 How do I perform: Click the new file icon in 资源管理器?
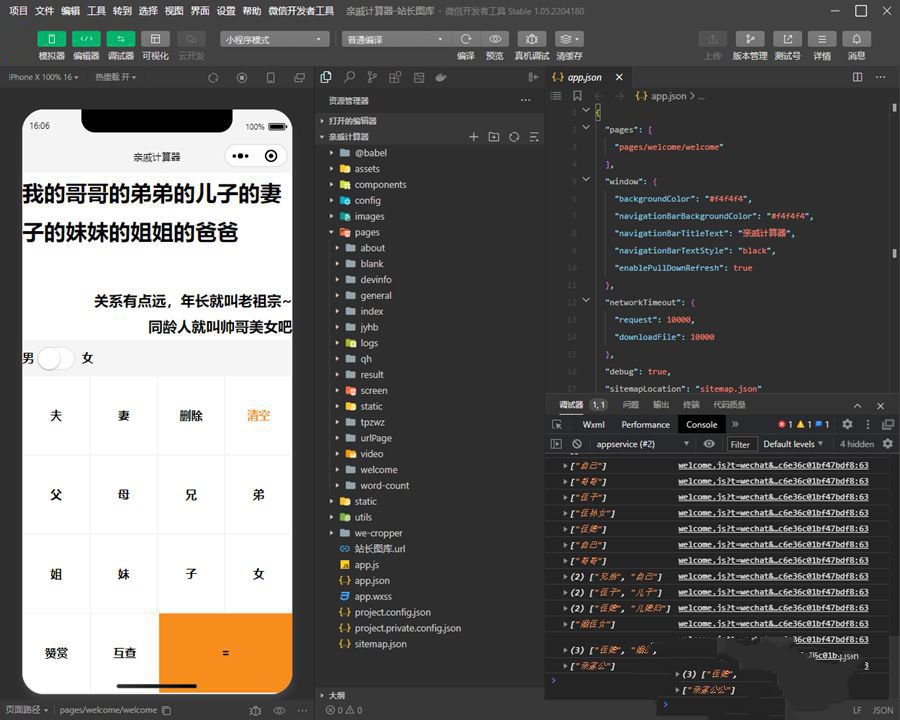click(x=474, y=137)
